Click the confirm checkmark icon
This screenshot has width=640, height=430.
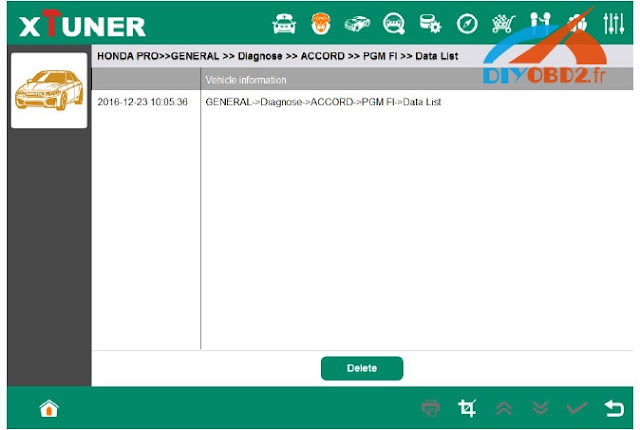pos(577,408)
